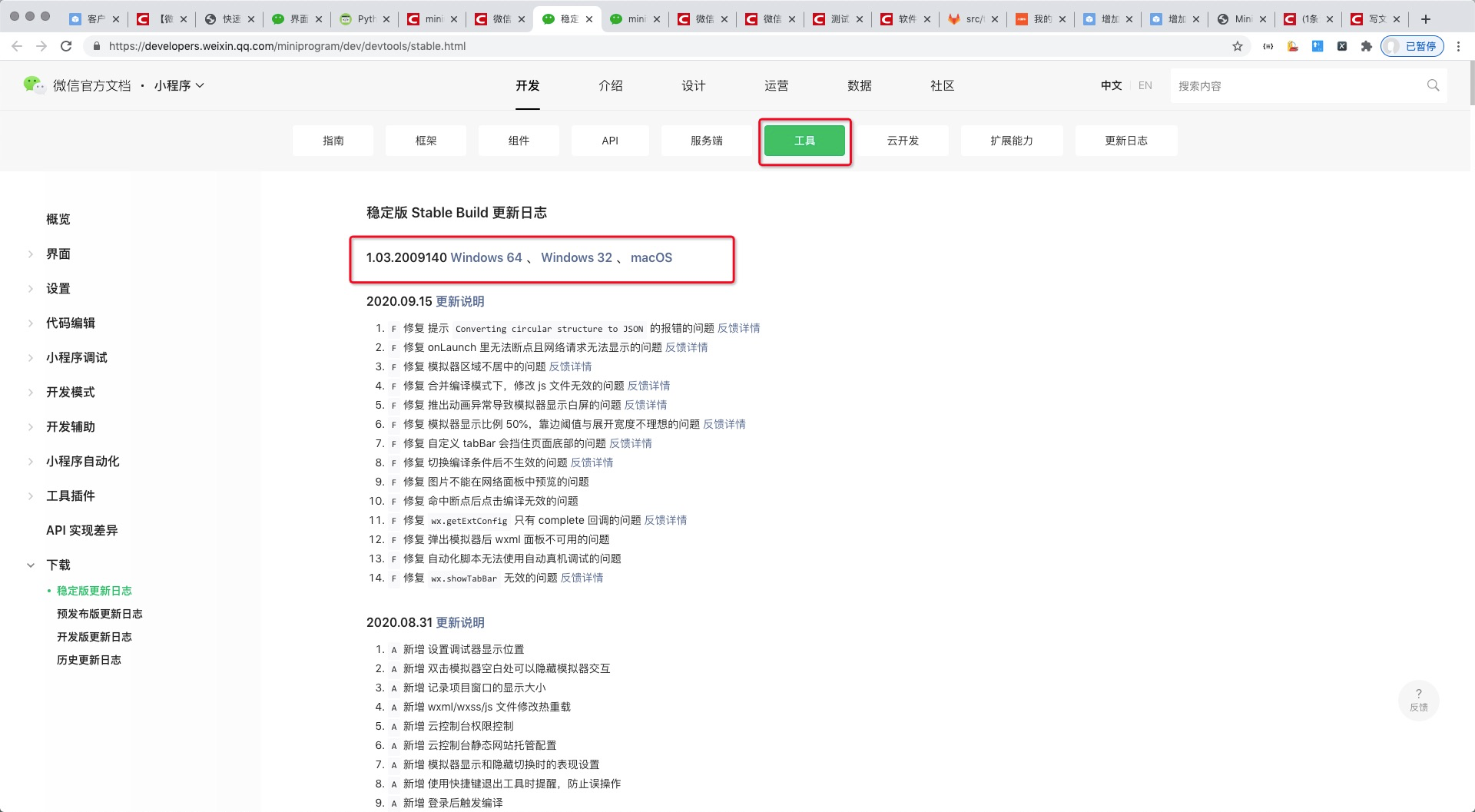Open the 更新日志 sub-navigation tab
Screen dimensions: 1475x812
(1126, 141)
